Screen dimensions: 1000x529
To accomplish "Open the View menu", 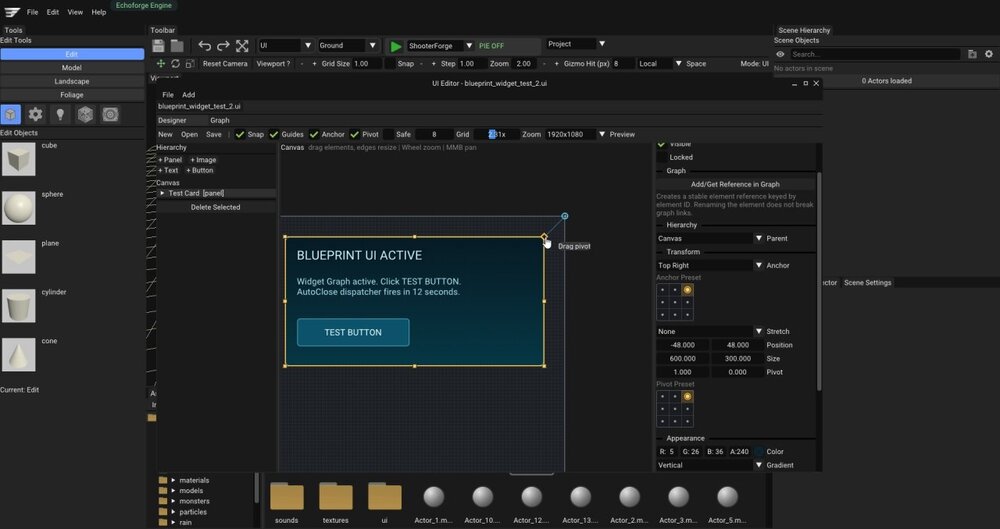I will point(75,12).
